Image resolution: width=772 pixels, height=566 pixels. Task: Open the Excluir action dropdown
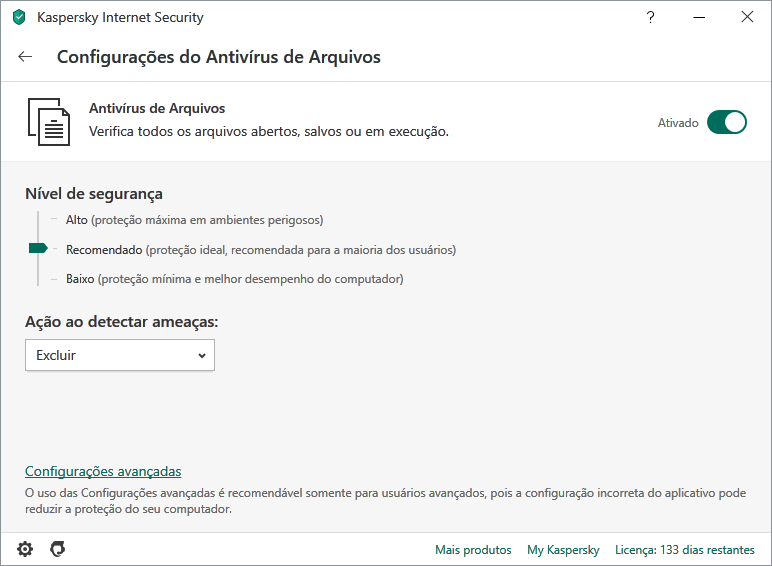tap(120, 355)
